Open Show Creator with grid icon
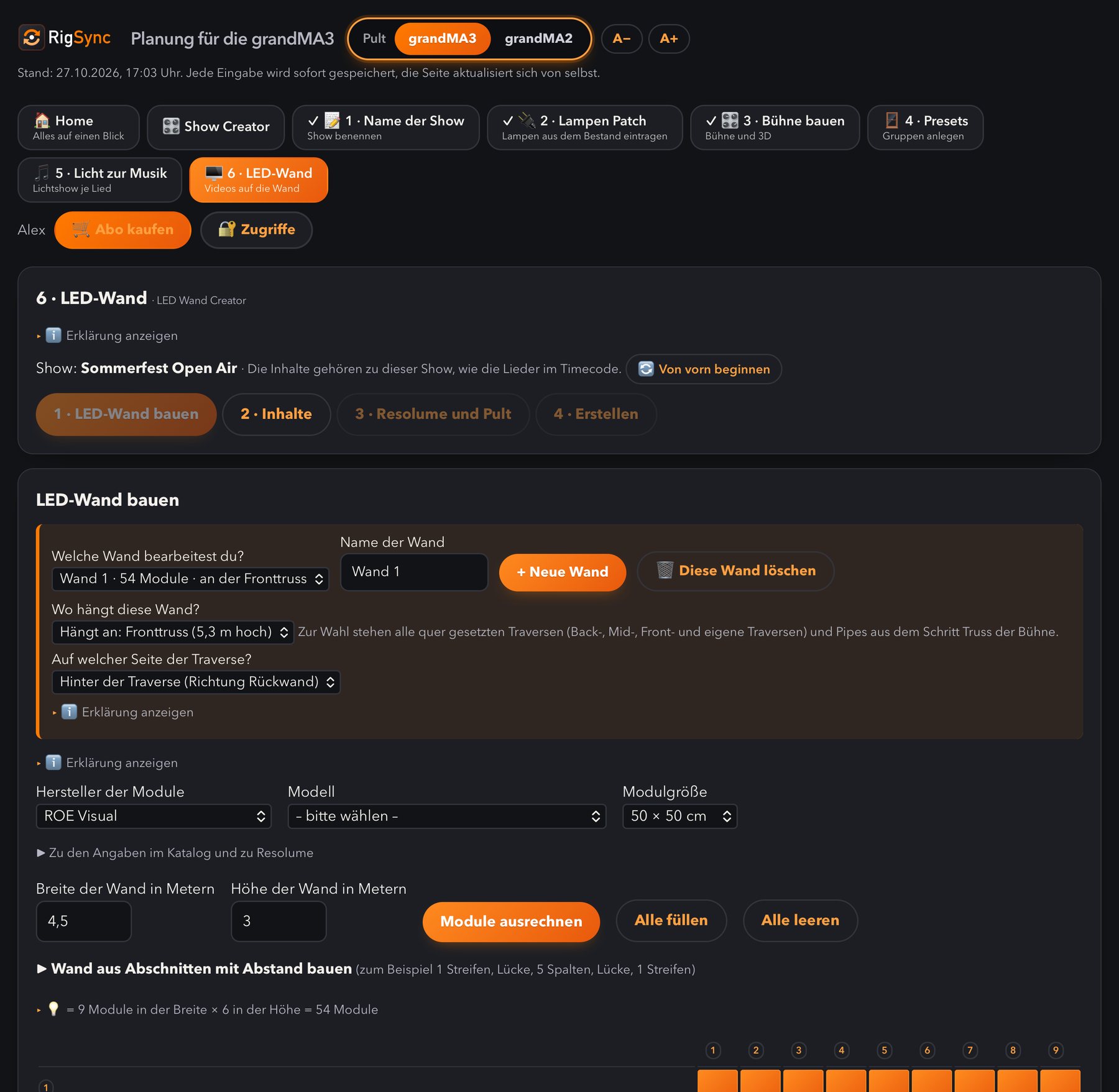Screen dimensions: 1119x1092 tap(216, 127)
